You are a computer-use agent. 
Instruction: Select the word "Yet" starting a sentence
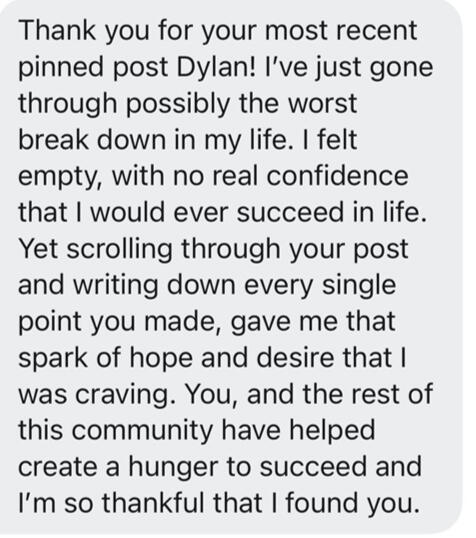pyautogui.click(x=38, y=248)
